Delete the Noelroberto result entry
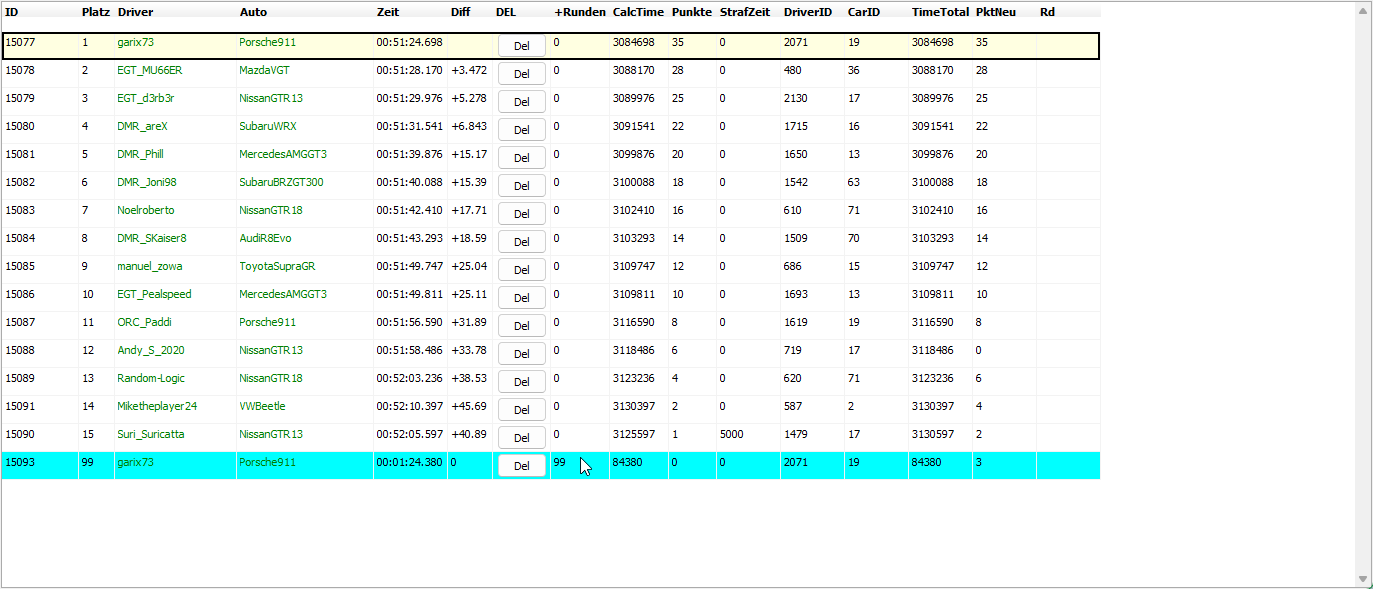 521,214
